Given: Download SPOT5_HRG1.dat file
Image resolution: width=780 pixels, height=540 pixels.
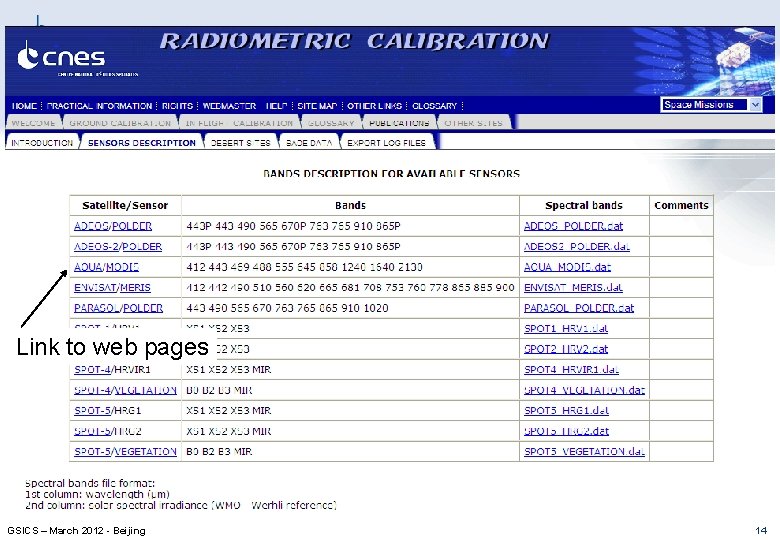Looking at the screenshot, I should click(566, 411).
